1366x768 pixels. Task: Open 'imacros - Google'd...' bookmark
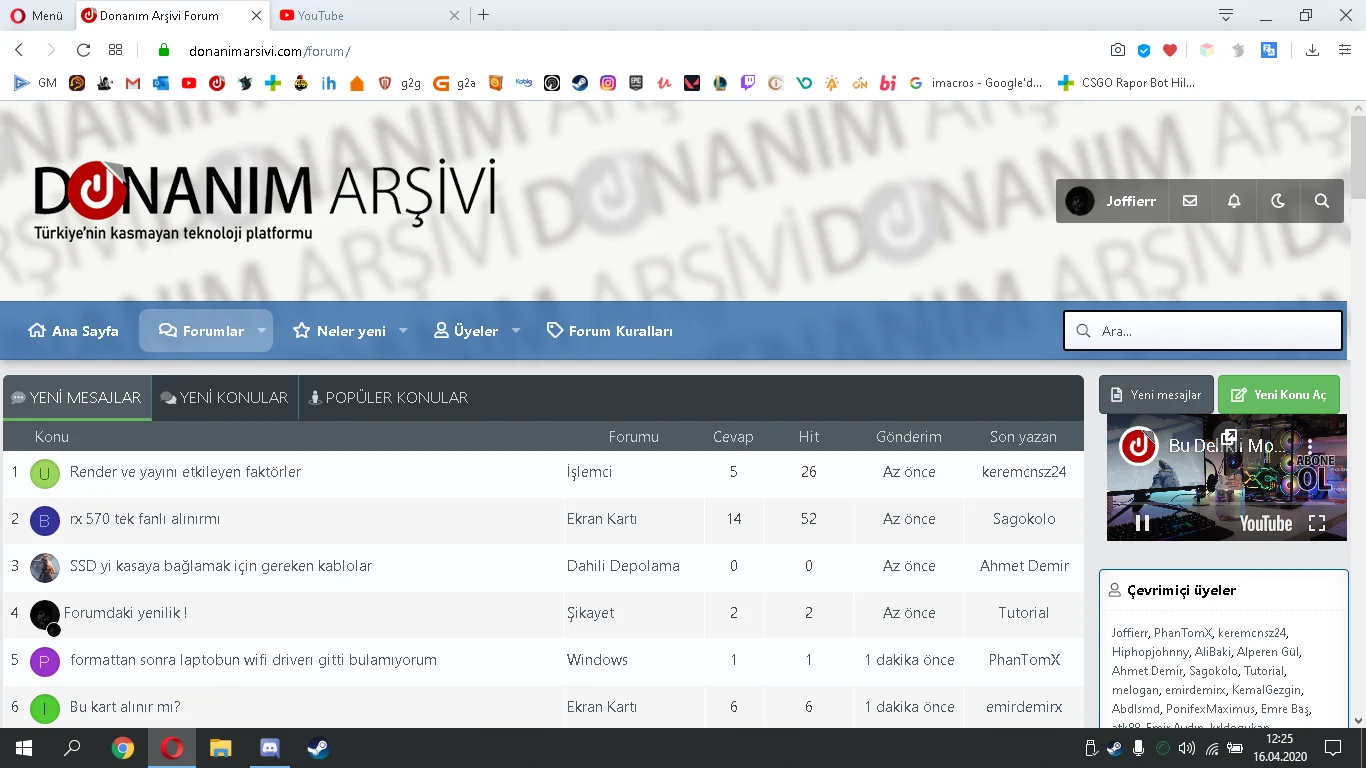[x=976, y=84]
